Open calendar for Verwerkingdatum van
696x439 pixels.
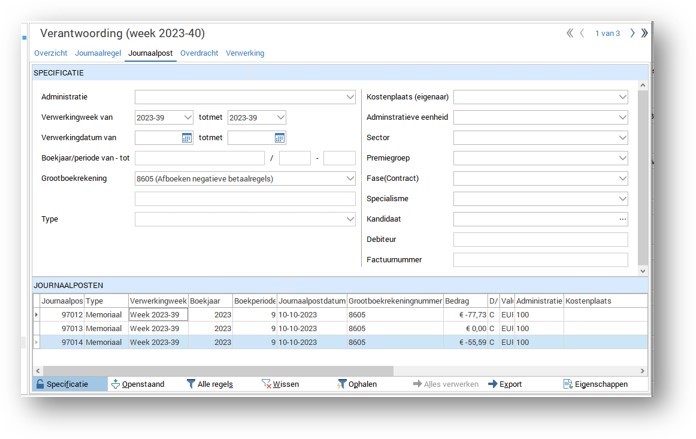[187, 138]
